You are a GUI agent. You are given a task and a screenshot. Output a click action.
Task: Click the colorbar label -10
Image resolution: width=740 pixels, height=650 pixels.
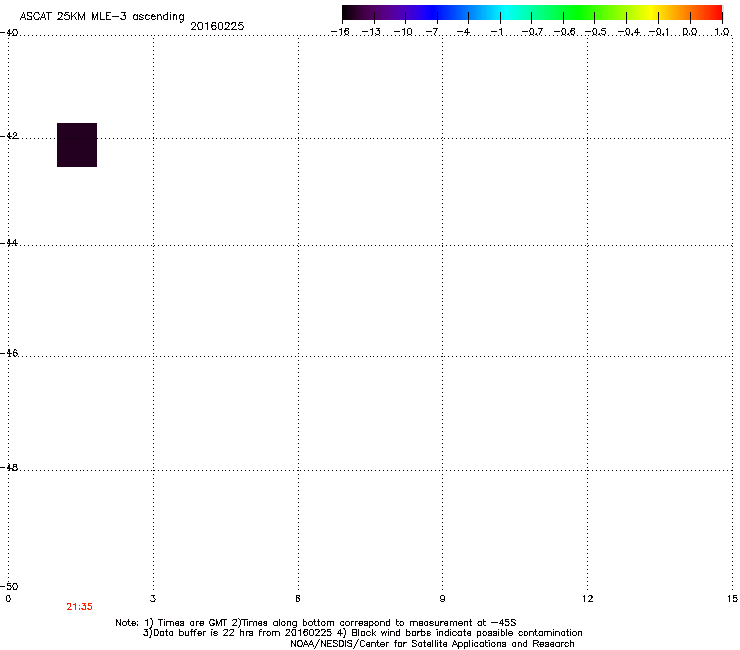(x=403, y=32)
